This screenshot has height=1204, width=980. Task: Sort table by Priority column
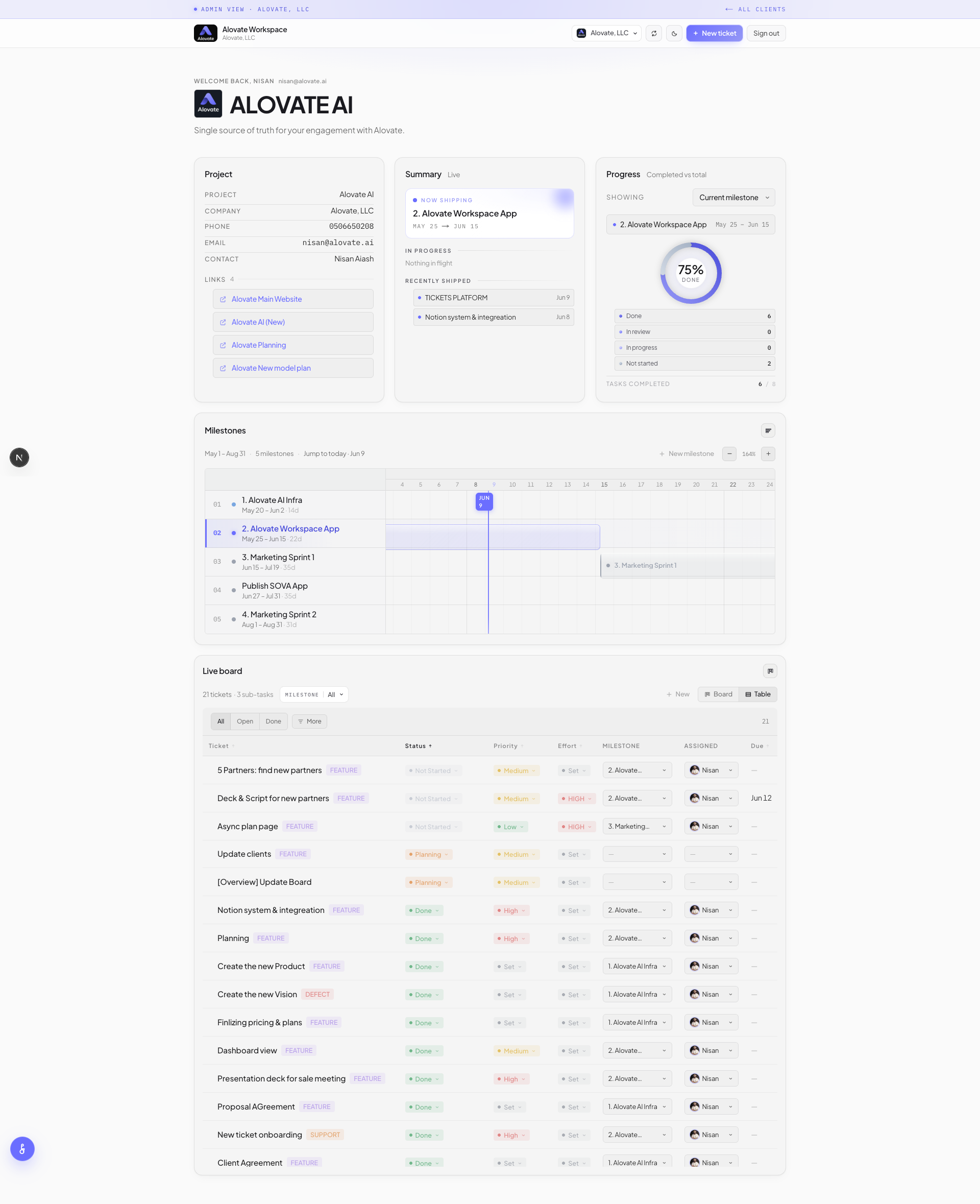pos(508,746)
